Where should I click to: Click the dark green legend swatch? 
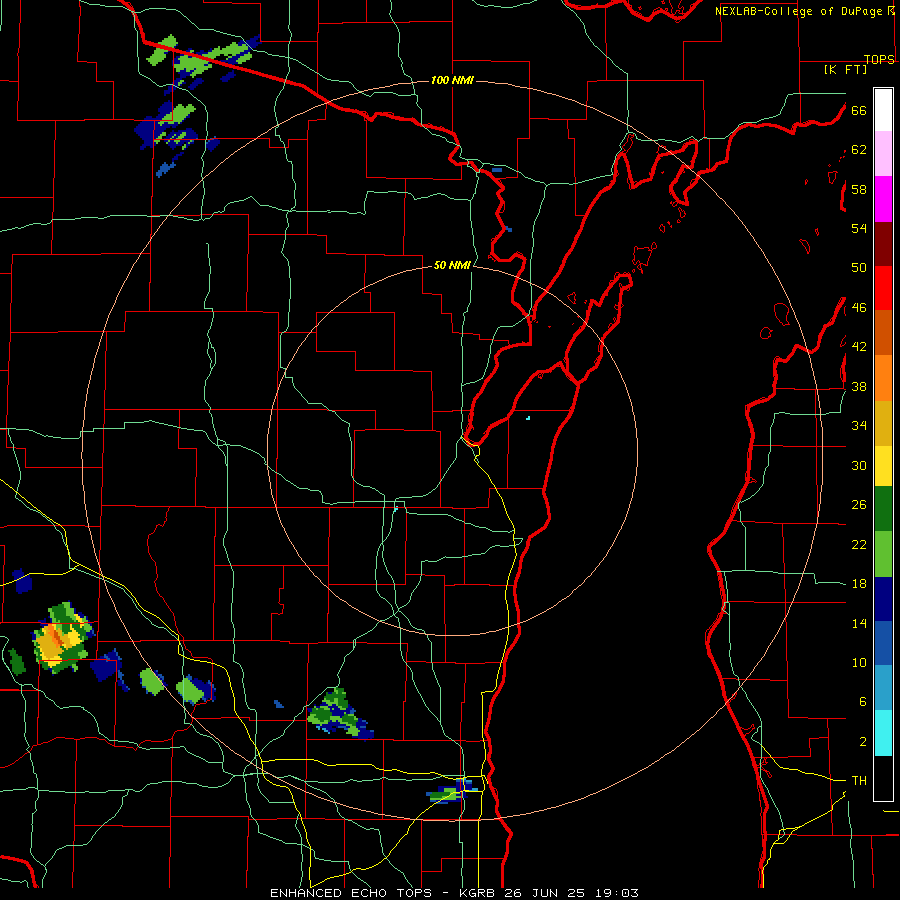tap(883, 509)
